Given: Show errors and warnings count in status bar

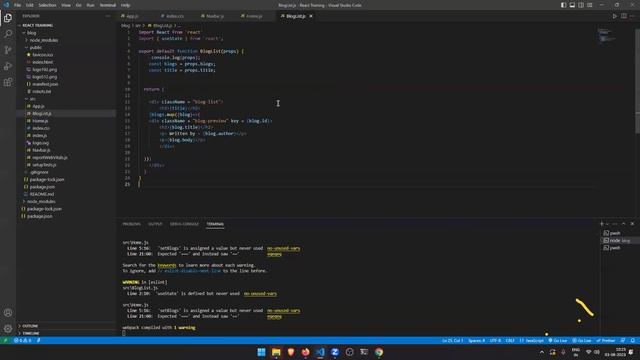Looking at the screenshot, I should tap(22, 340).
